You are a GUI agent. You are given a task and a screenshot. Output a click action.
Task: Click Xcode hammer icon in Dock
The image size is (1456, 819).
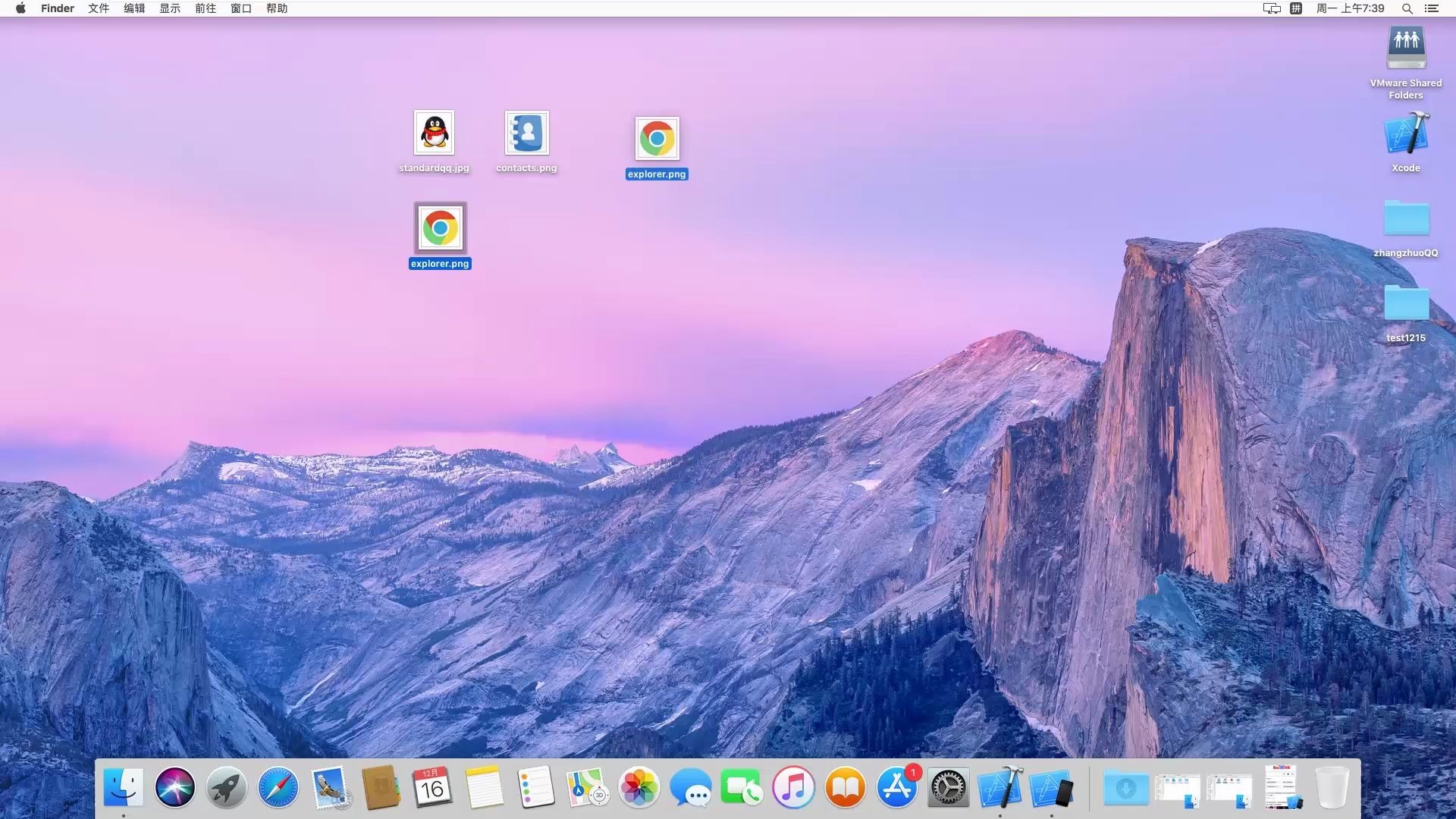(x=999, y=788)
